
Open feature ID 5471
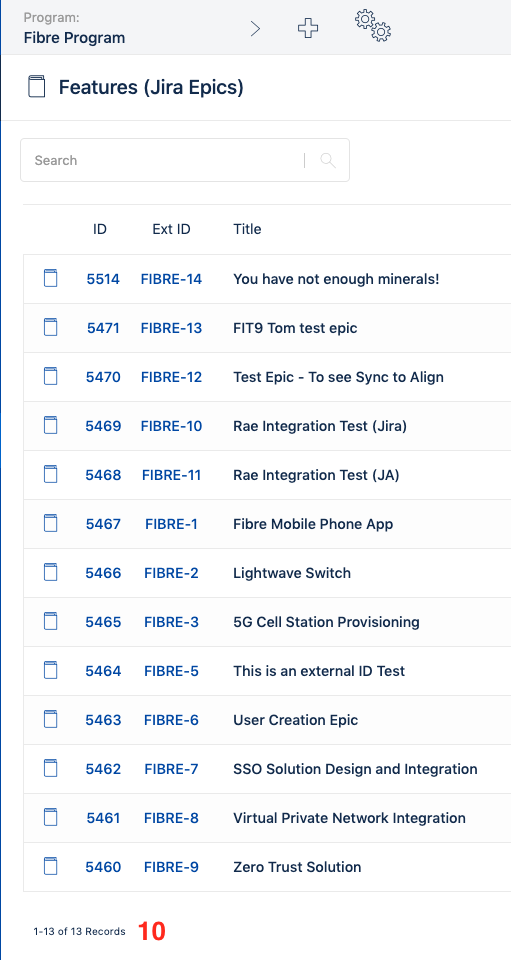coord(103,328)
